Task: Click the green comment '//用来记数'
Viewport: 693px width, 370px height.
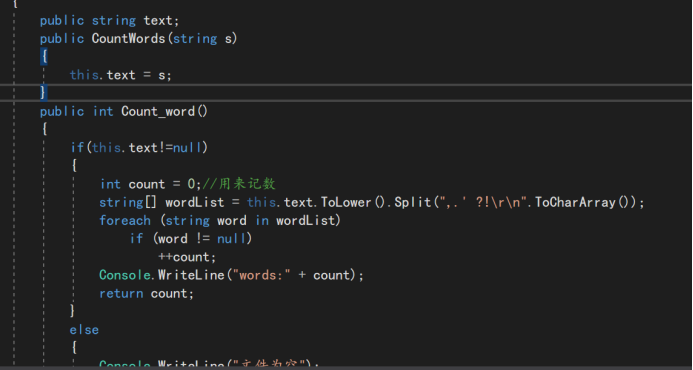Action: point(239,183)
